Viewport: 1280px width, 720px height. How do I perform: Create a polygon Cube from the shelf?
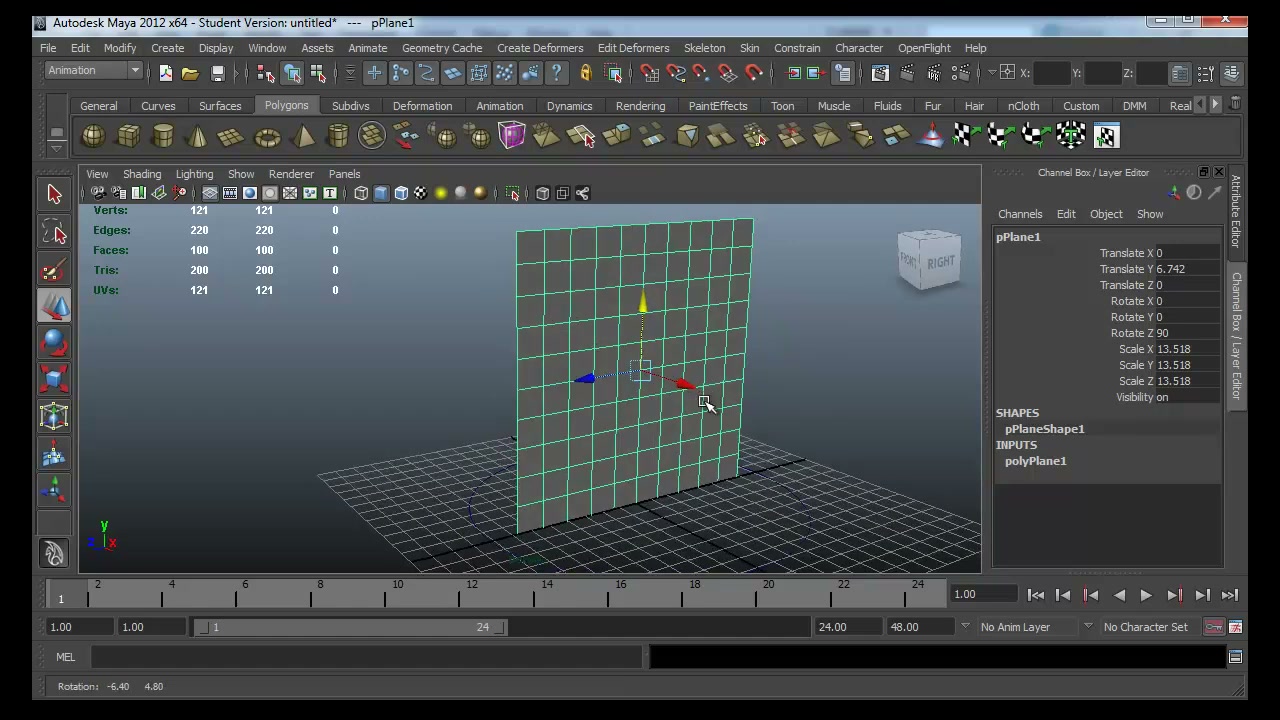(128, 136)
